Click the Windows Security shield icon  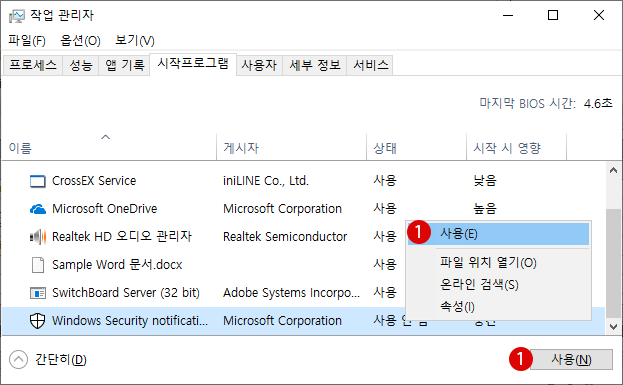click(38, 321)
